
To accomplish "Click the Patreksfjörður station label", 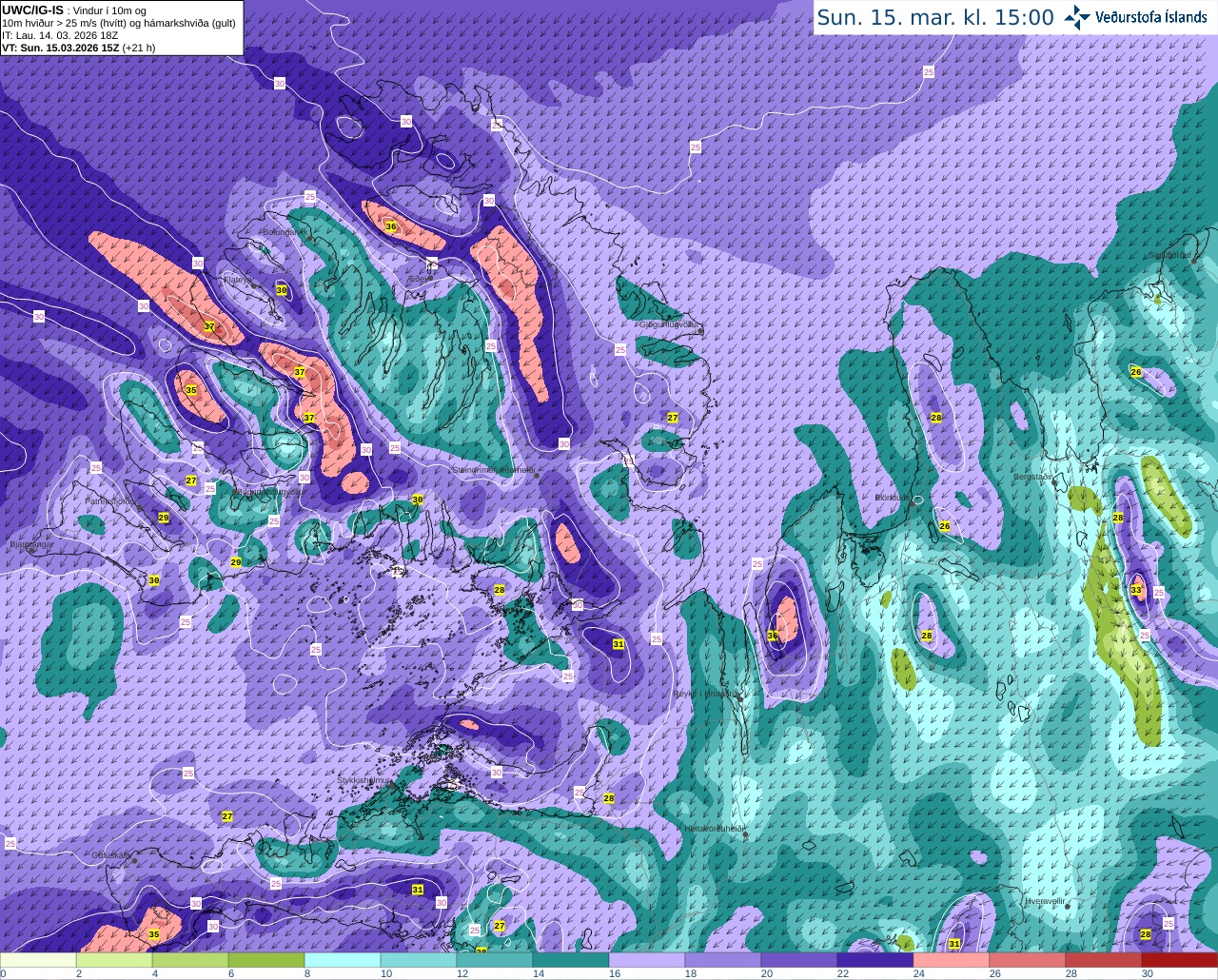I will [x=111, y=500].
